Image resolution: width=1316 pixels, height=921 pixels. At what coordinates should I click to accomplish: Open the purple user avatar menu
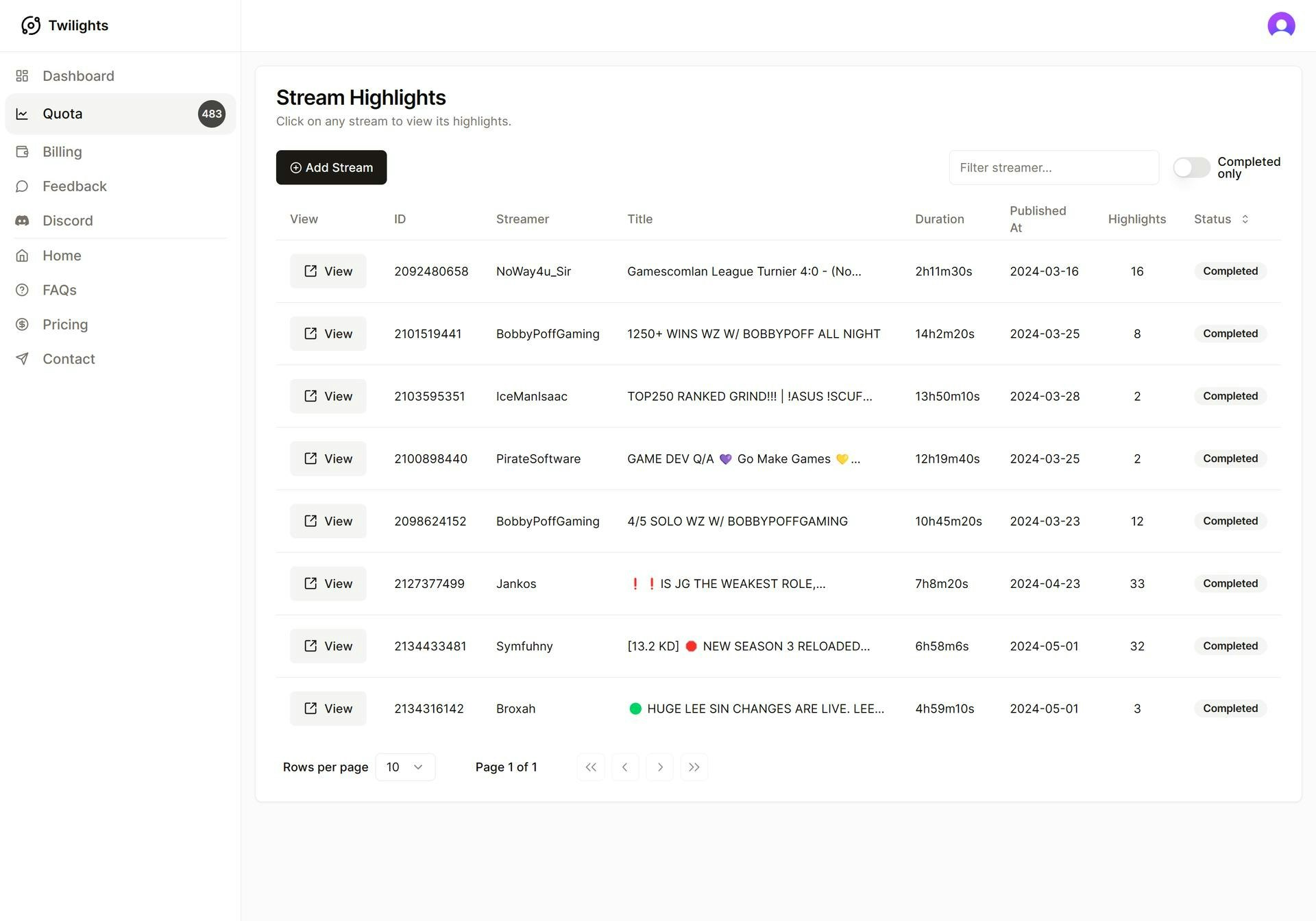[x=1280, y=25]
